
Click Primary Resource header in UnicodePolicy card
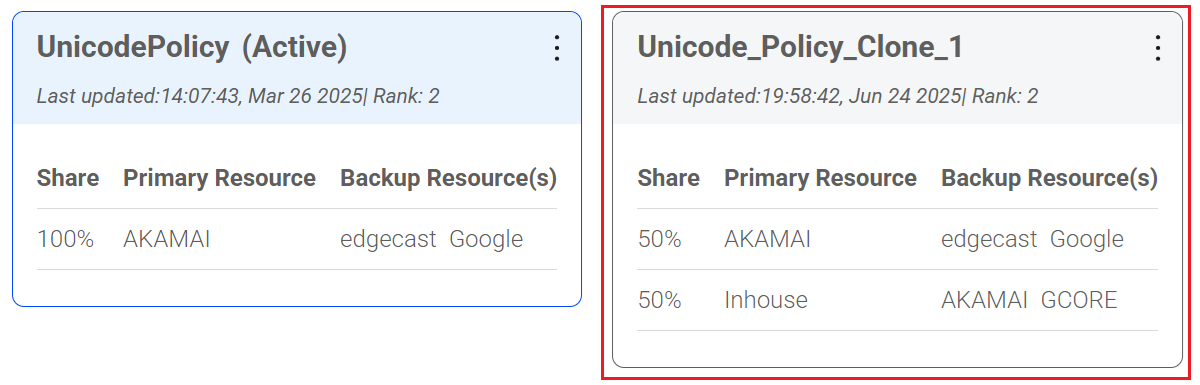coord(219,178)
